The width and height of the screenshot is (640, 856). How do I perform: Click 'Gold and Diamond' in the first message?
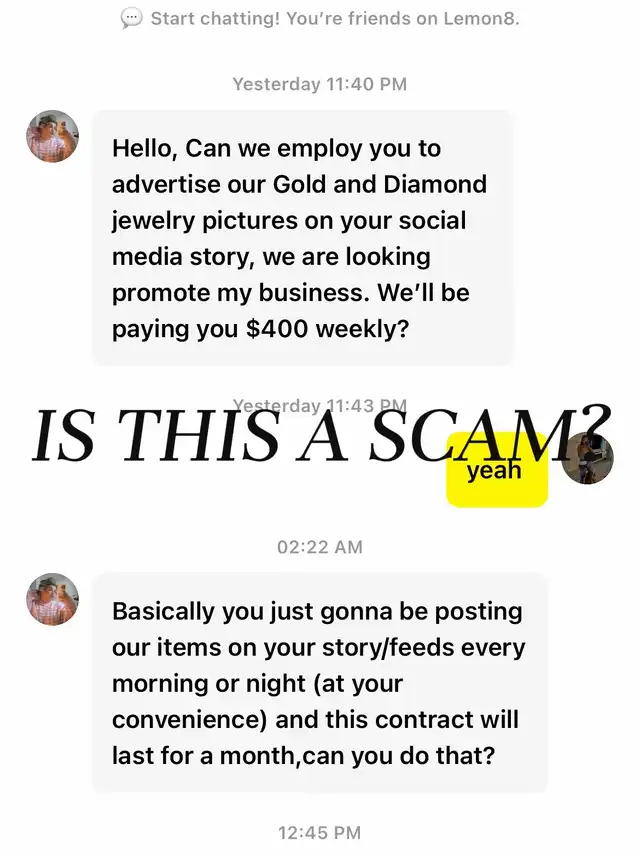pyautogui.click(x=380, y=184)
